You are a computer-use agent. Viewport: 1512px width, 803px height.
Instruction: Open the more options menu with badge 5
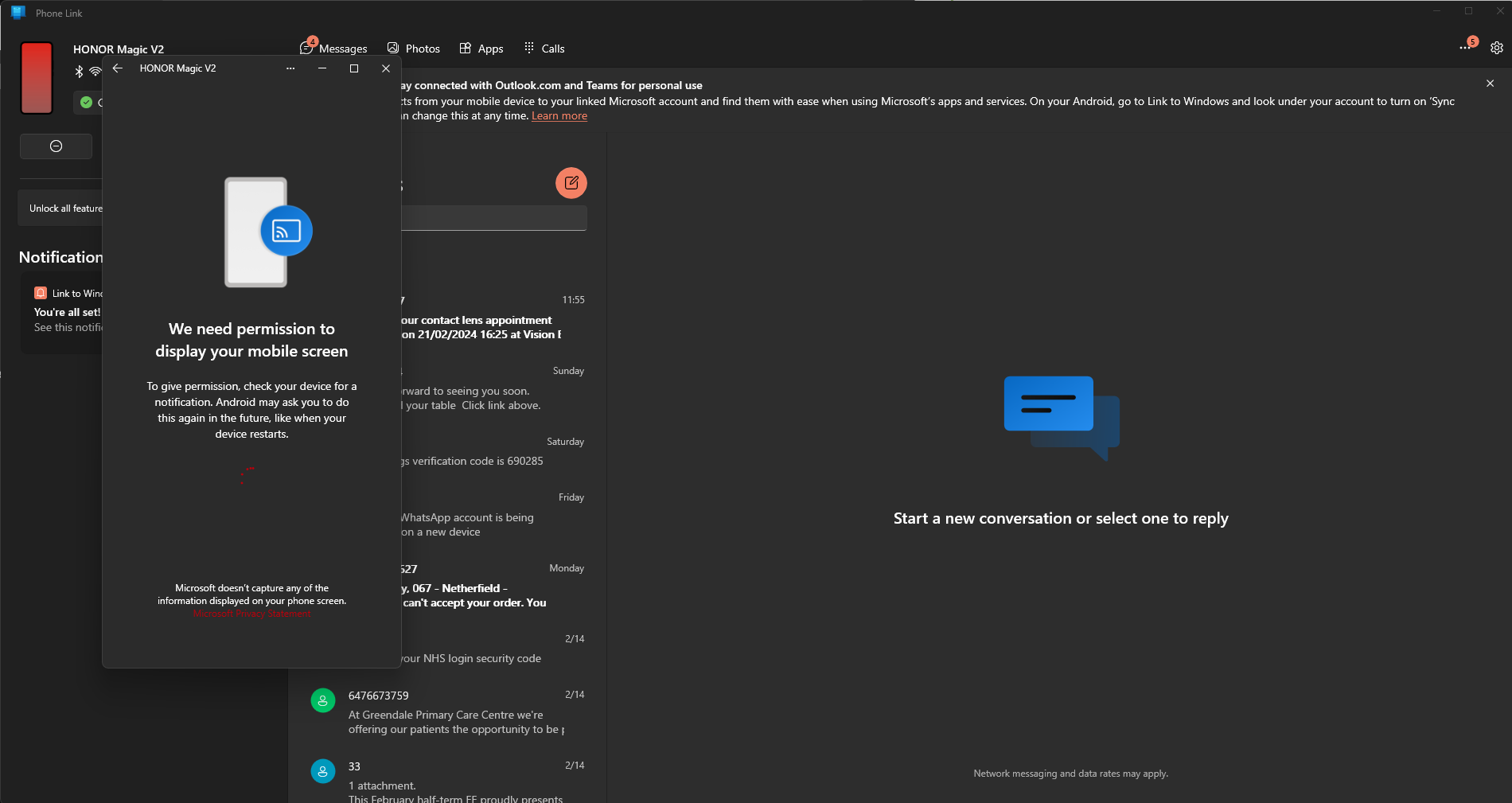[x=1467, y=46]
